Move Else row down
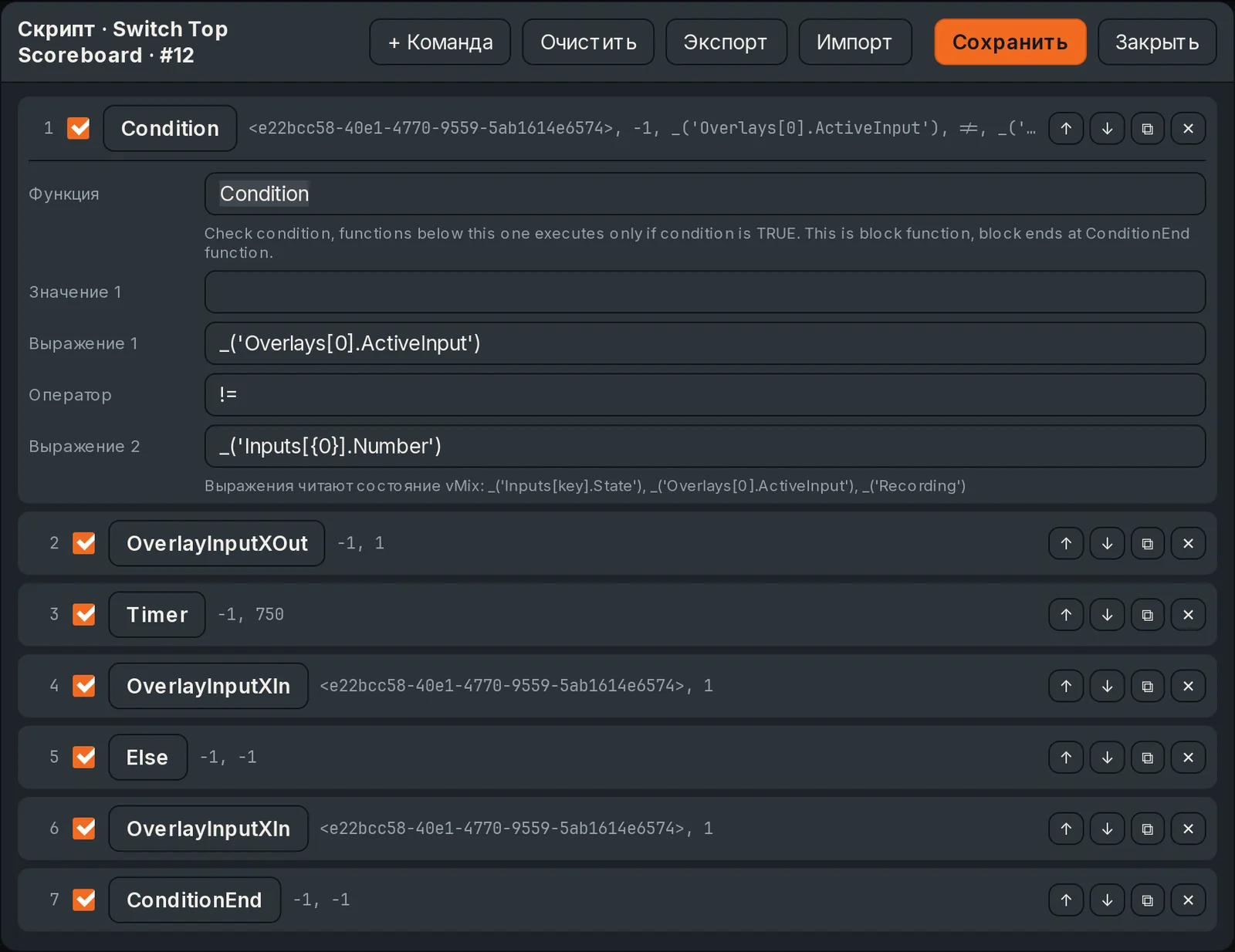This screenshot has height=952, width=1235. point(1107,758)
